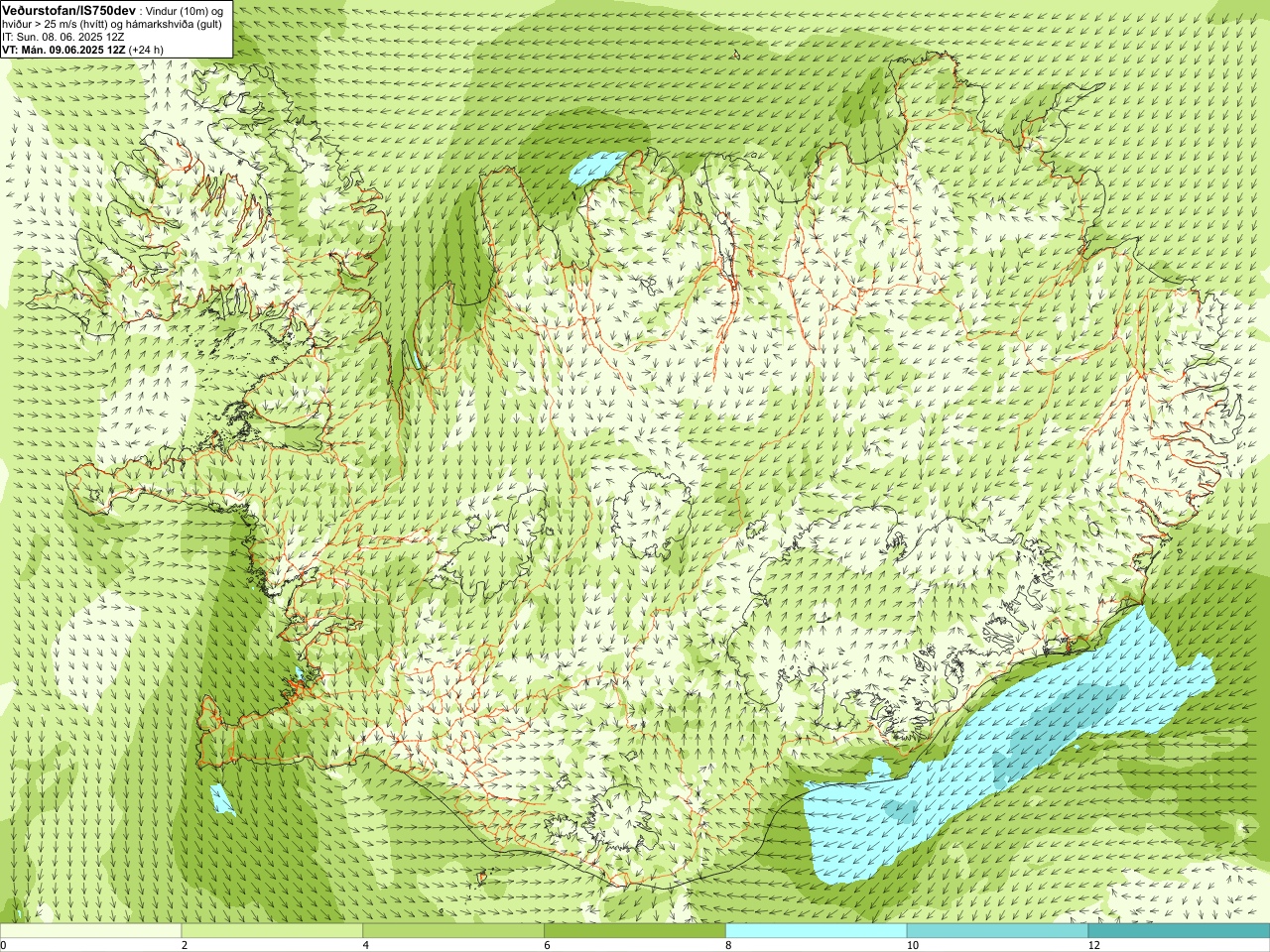Click the dark green 6–8 m/s legend swatch
Image resolution: width=1270 pixels, height=952 pixels.
click(635, 931)
